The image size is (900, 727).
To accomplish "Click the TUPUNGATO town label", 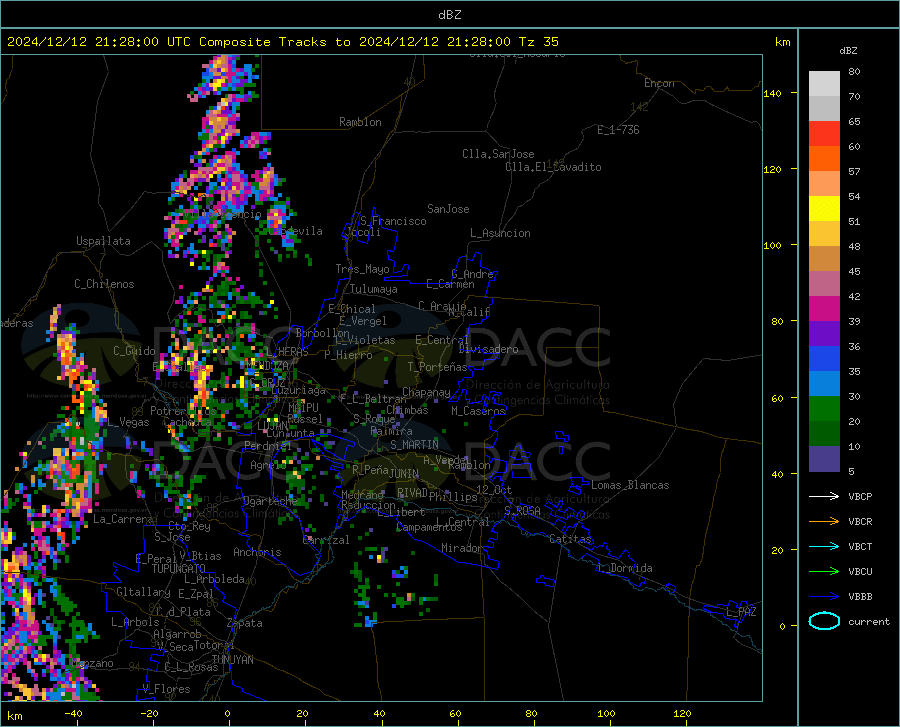I will coord(179,569).
